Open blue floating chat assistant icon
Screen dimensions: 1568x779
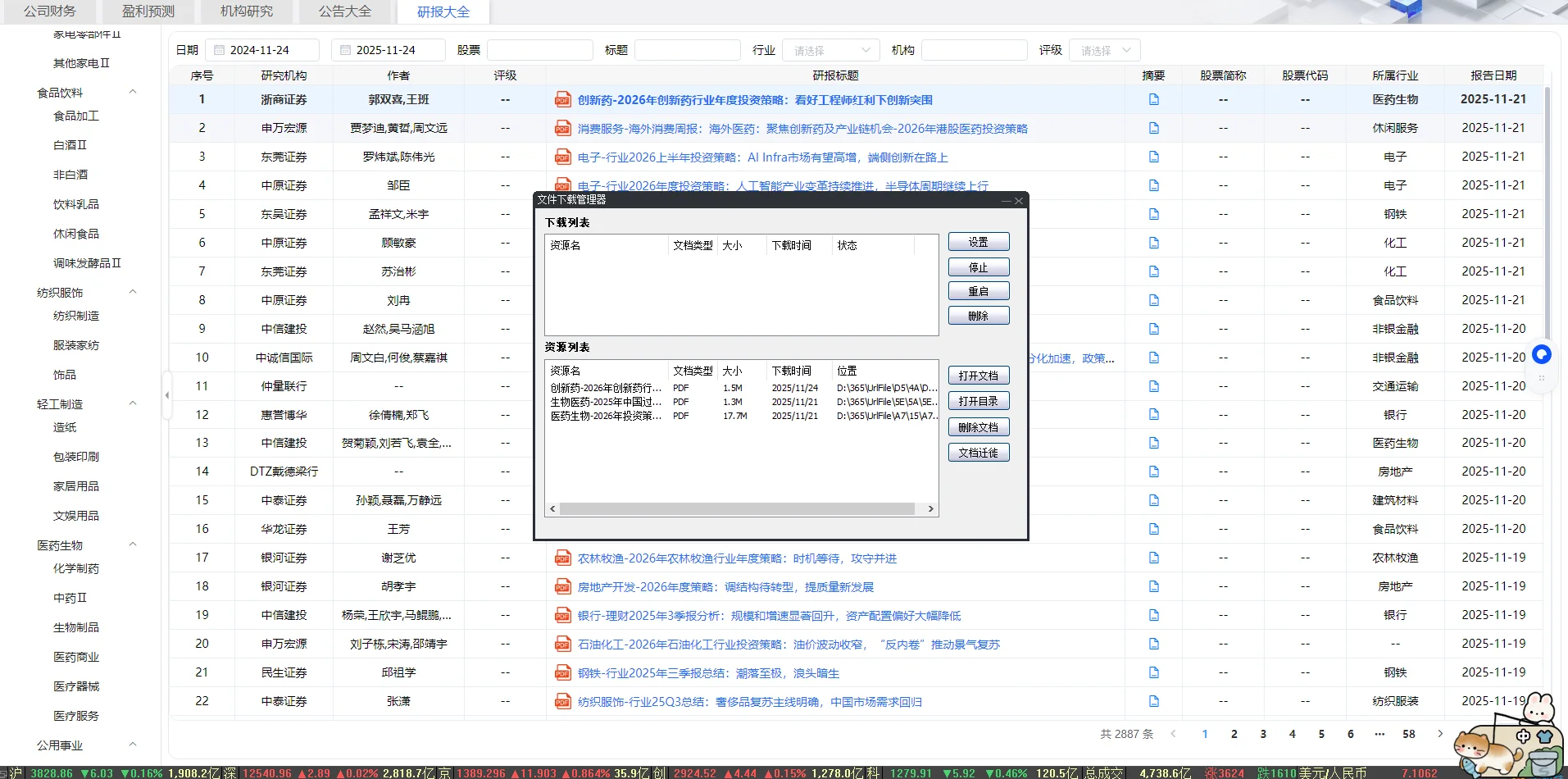(1541, 354)
